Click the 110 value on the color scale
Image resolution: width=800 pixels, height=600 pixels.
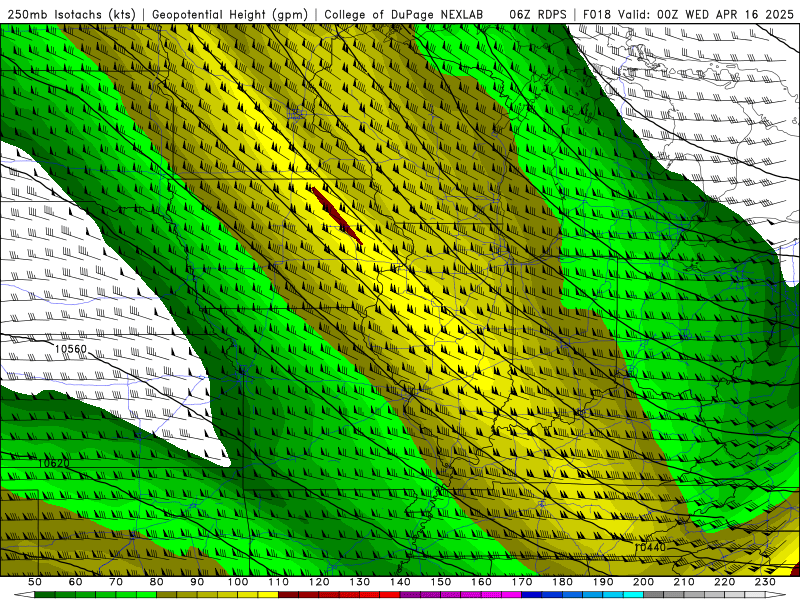pyautogui.click(x=279, y=582)
